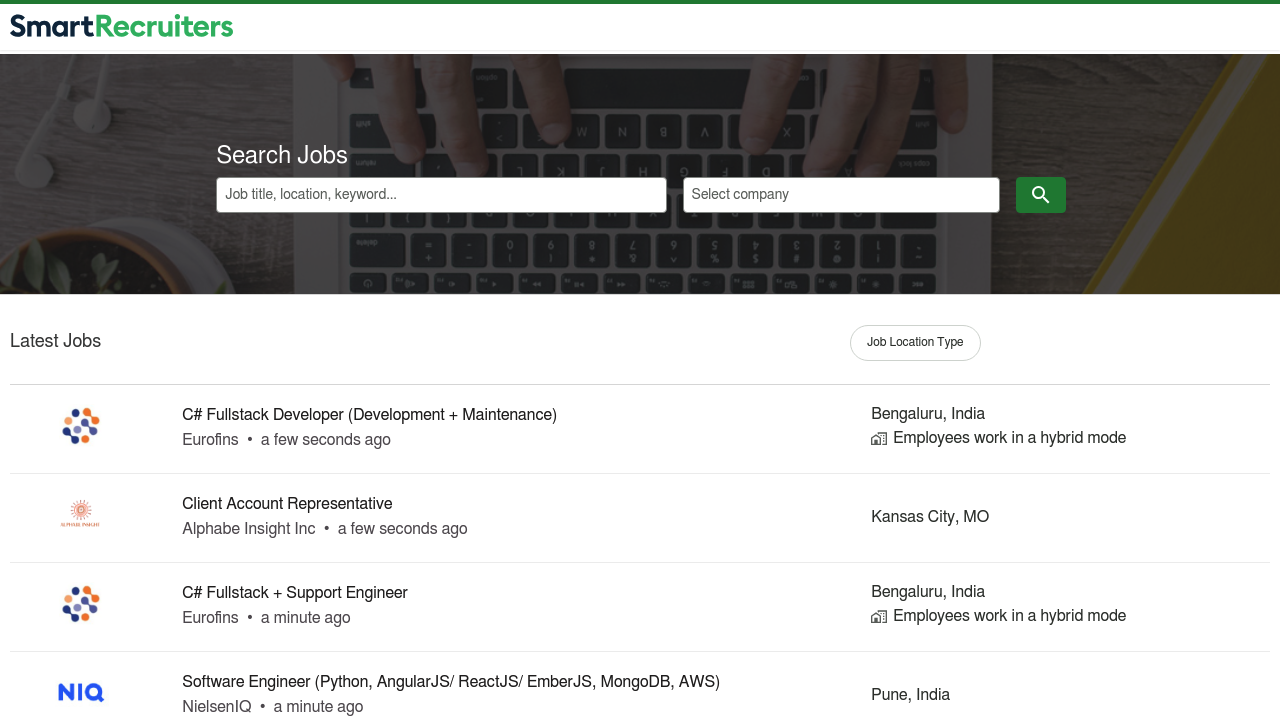
Task: Click the Alphabe Insight Inc sun logo
Action: pyautogui.click(x=80, y=514)
